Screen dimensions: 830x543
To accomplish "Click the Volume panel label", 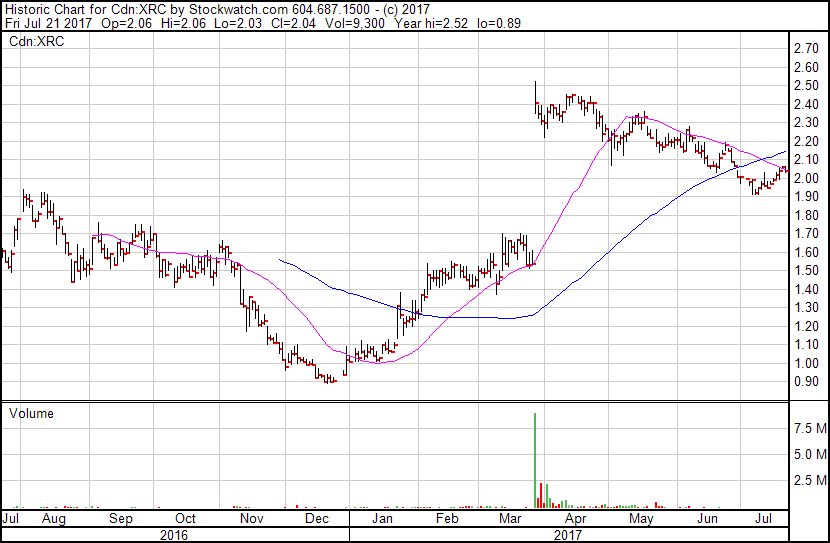I will [30, 413].
